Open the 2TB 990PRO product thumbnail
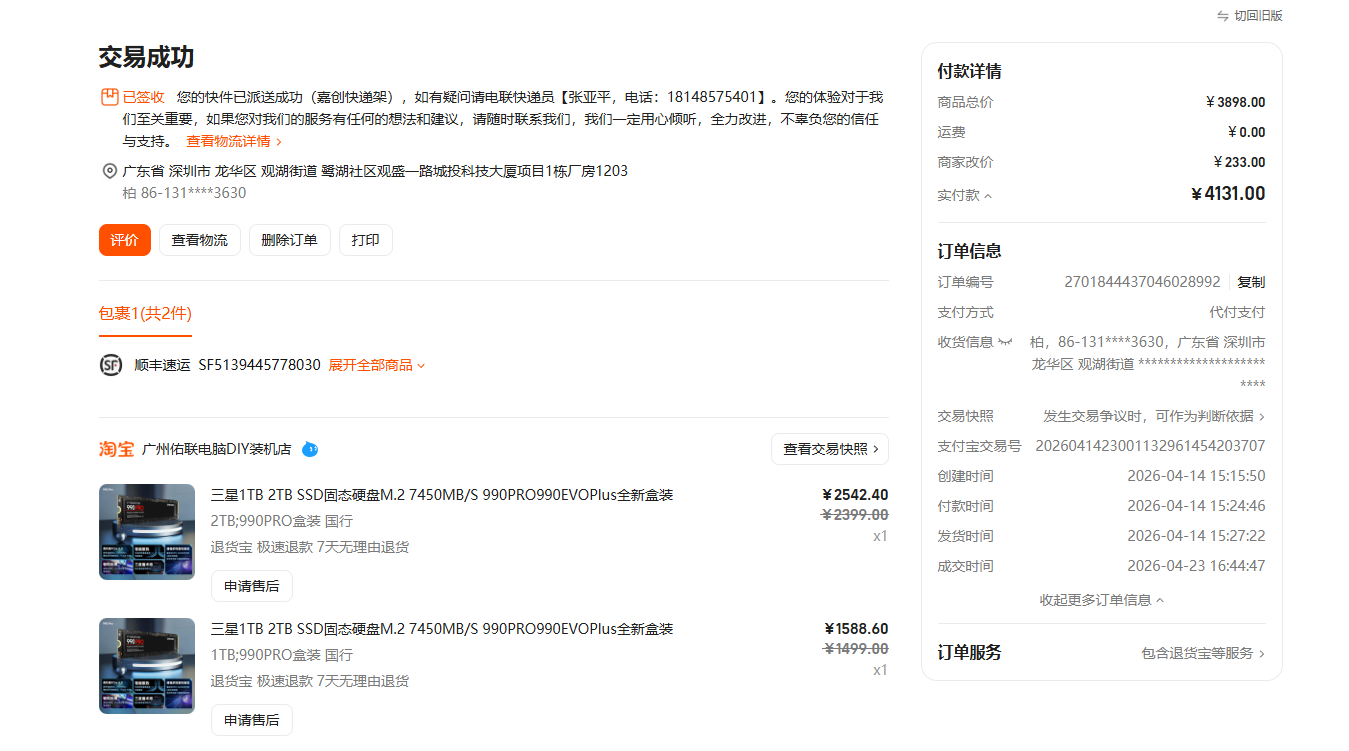 pos(146,532)
